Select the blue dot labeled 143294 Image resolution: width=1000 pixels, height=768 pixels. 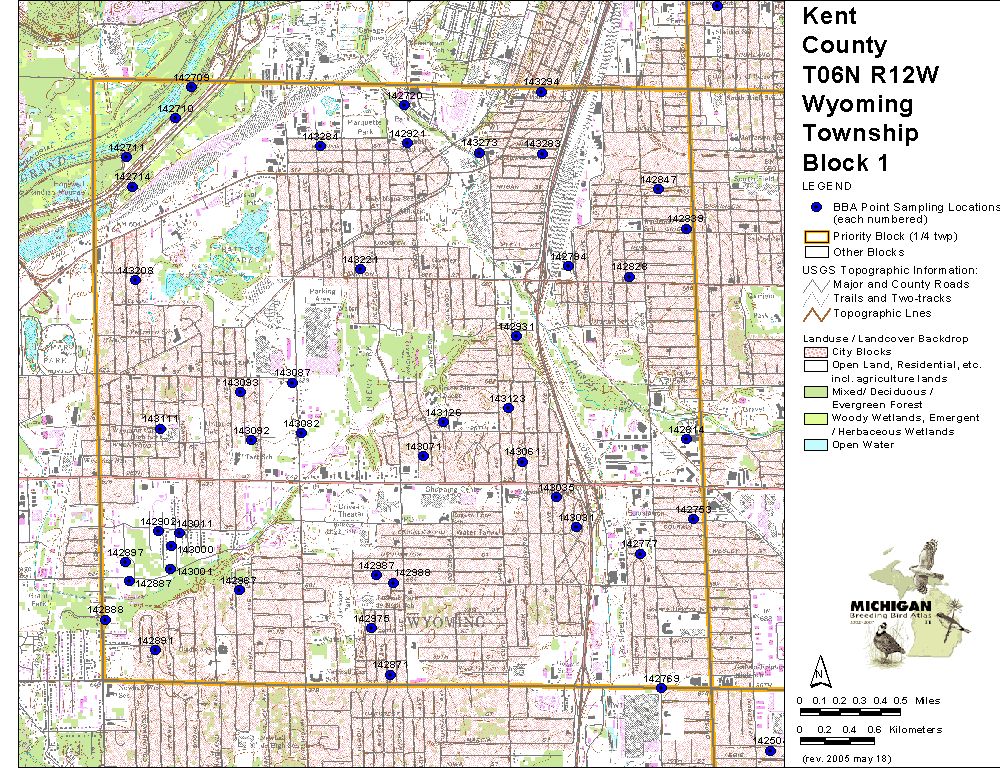click(541, 92)
